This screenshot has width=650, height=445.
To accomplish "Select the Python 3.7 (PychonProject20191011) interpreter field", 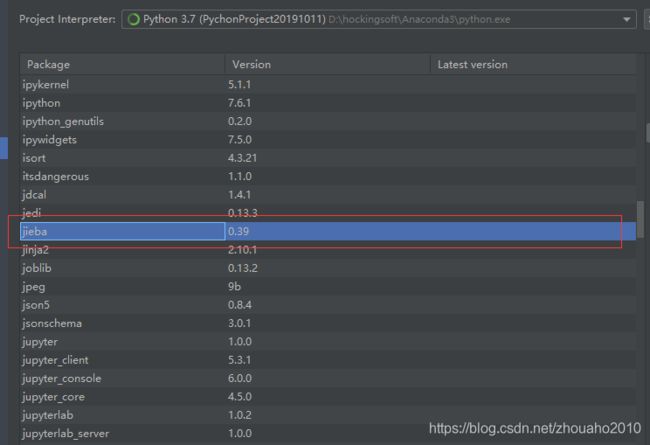I will (378, 19).
